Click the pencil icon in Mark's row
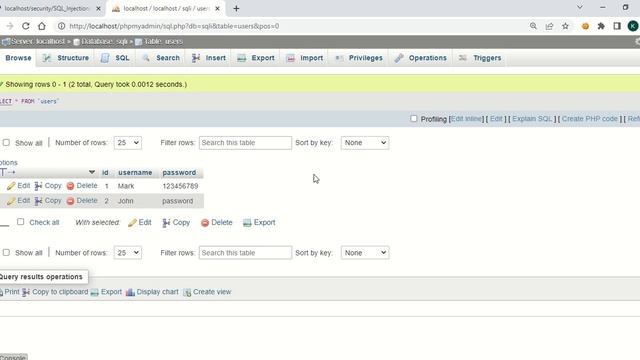This screenshot has height=360, width=640. [x=11, y=186]
